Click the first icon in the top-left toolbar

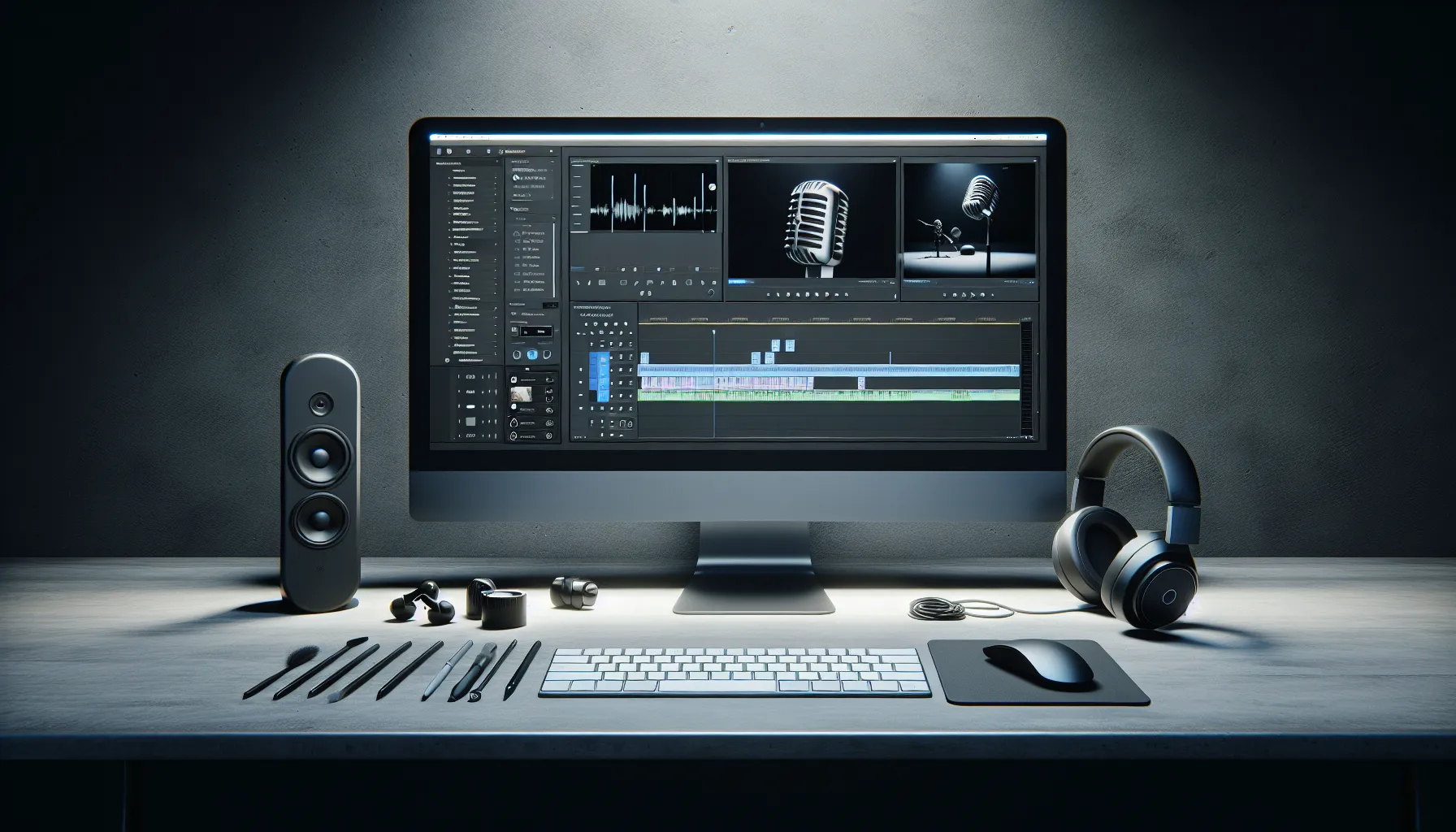click(438, 151)
